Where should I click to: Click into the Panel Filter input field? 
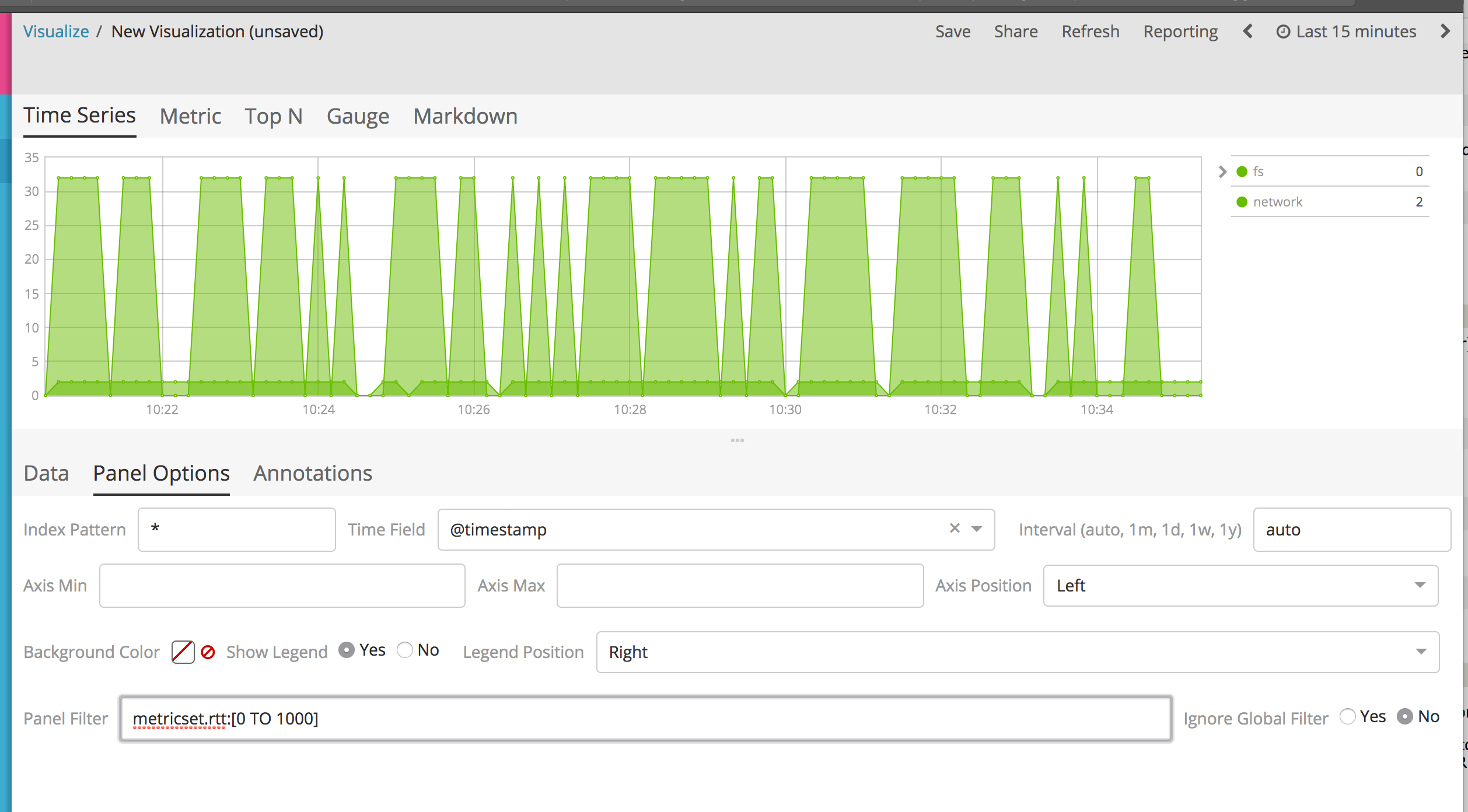pos(645,719)
